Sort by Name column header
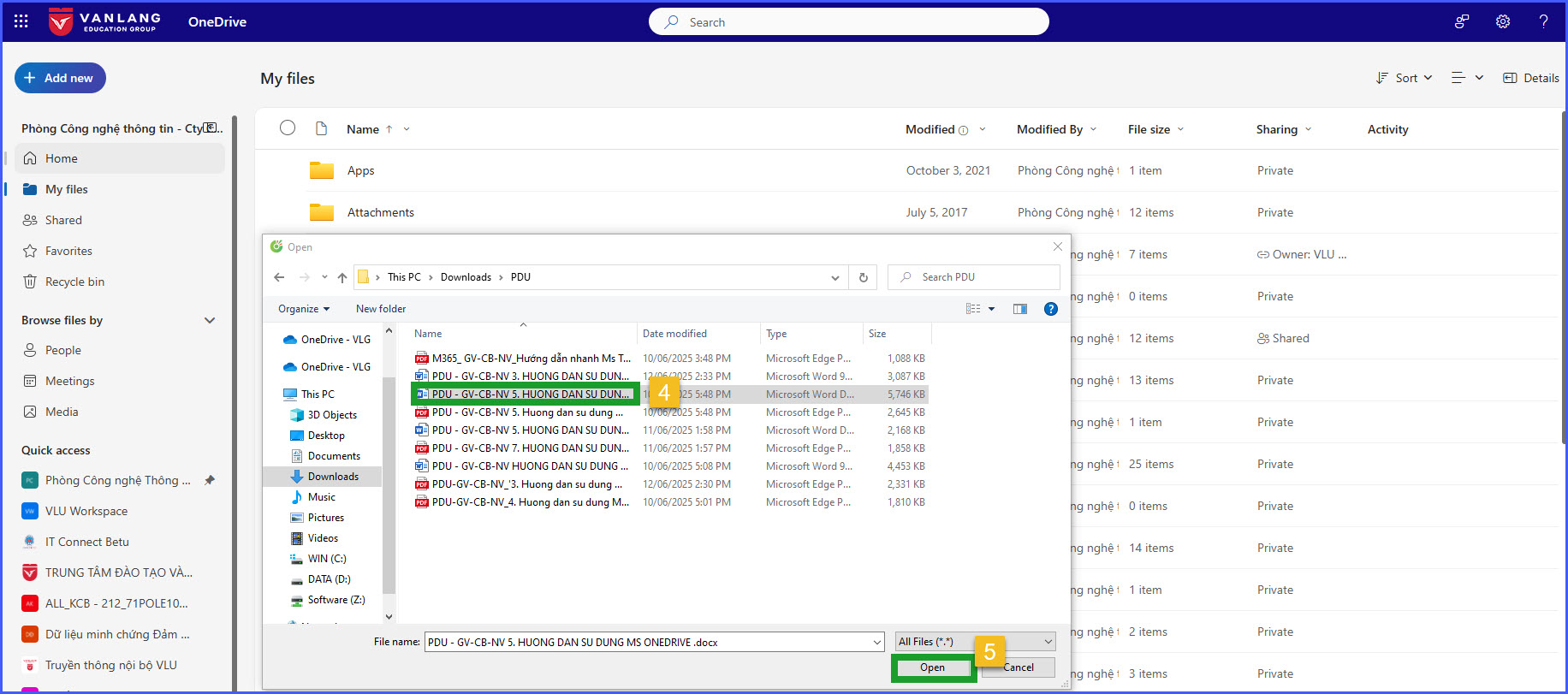This screenshot has height=694, width=1568. 363,129
